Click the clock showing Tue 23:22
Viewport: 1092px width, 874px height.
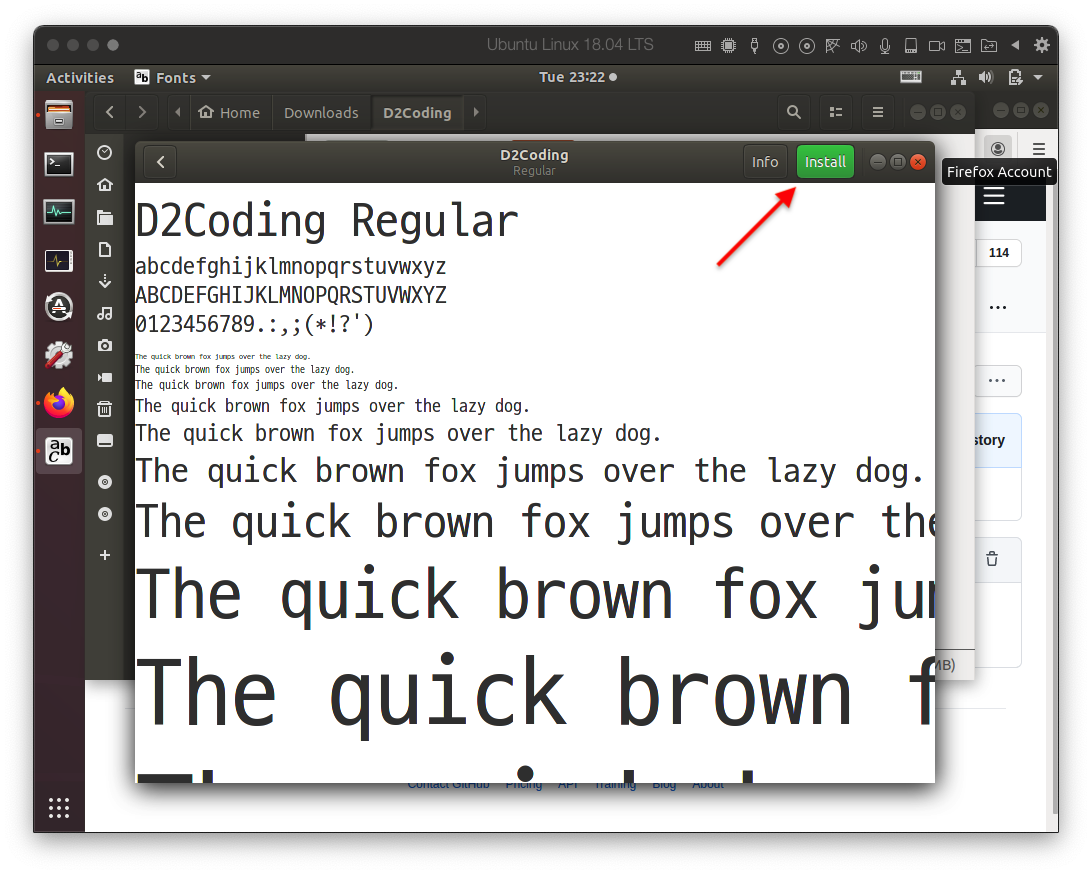click(577, 77)
